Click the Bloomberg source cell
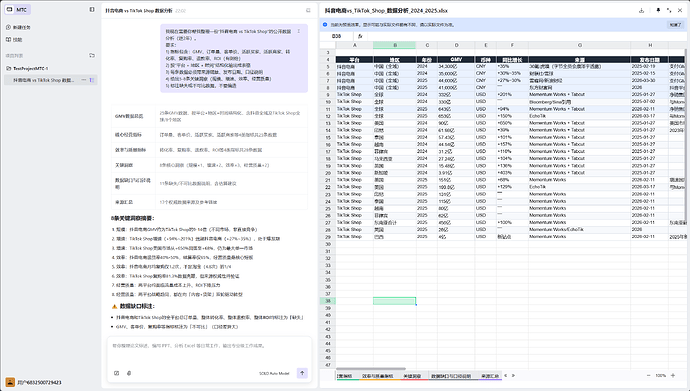The image size is (690, 391). pyautogui.click(x=580, y=102)
